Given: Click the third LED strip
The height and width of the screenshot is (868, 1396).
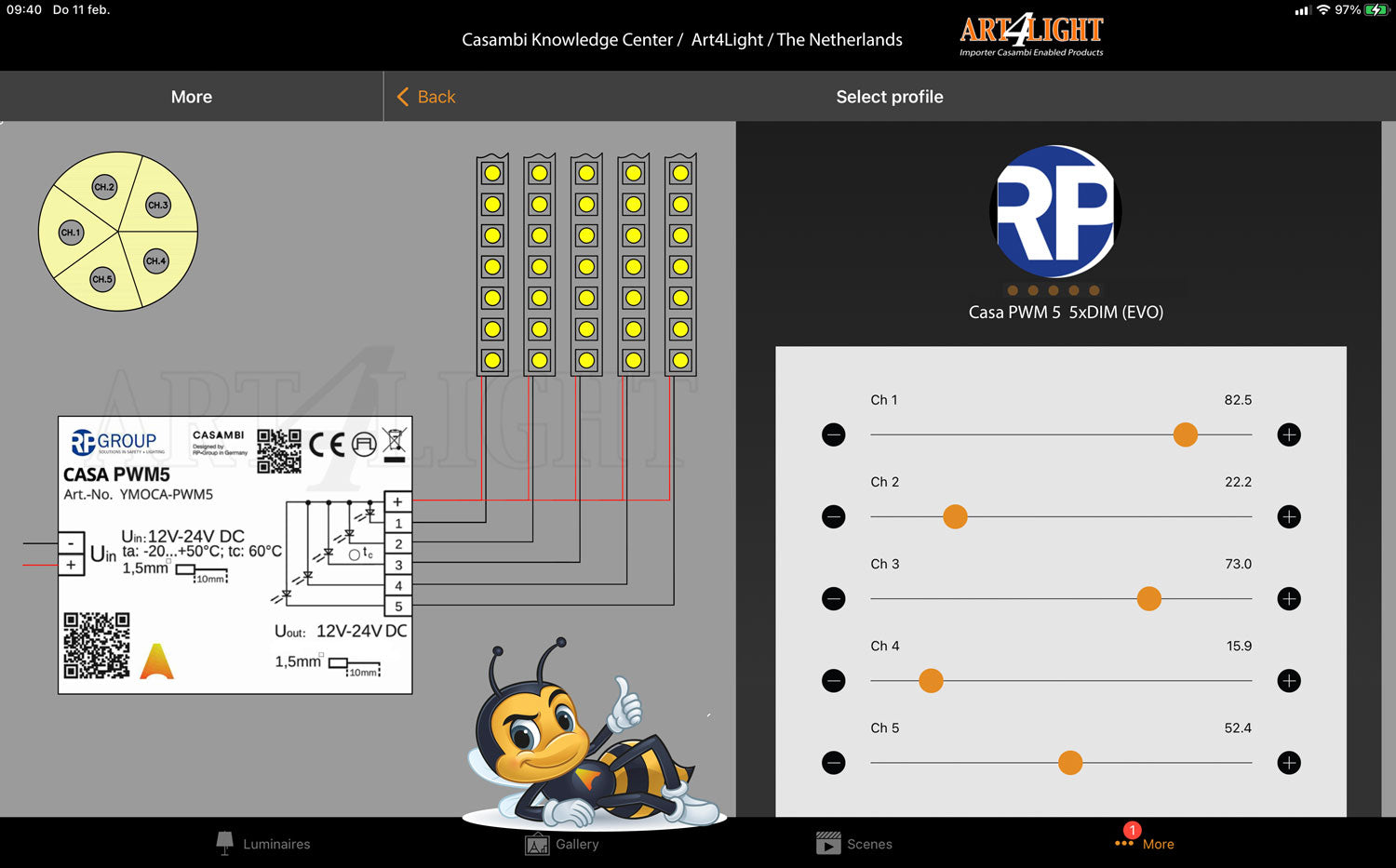Looking at the screenshot, I should tap(586, 265).
